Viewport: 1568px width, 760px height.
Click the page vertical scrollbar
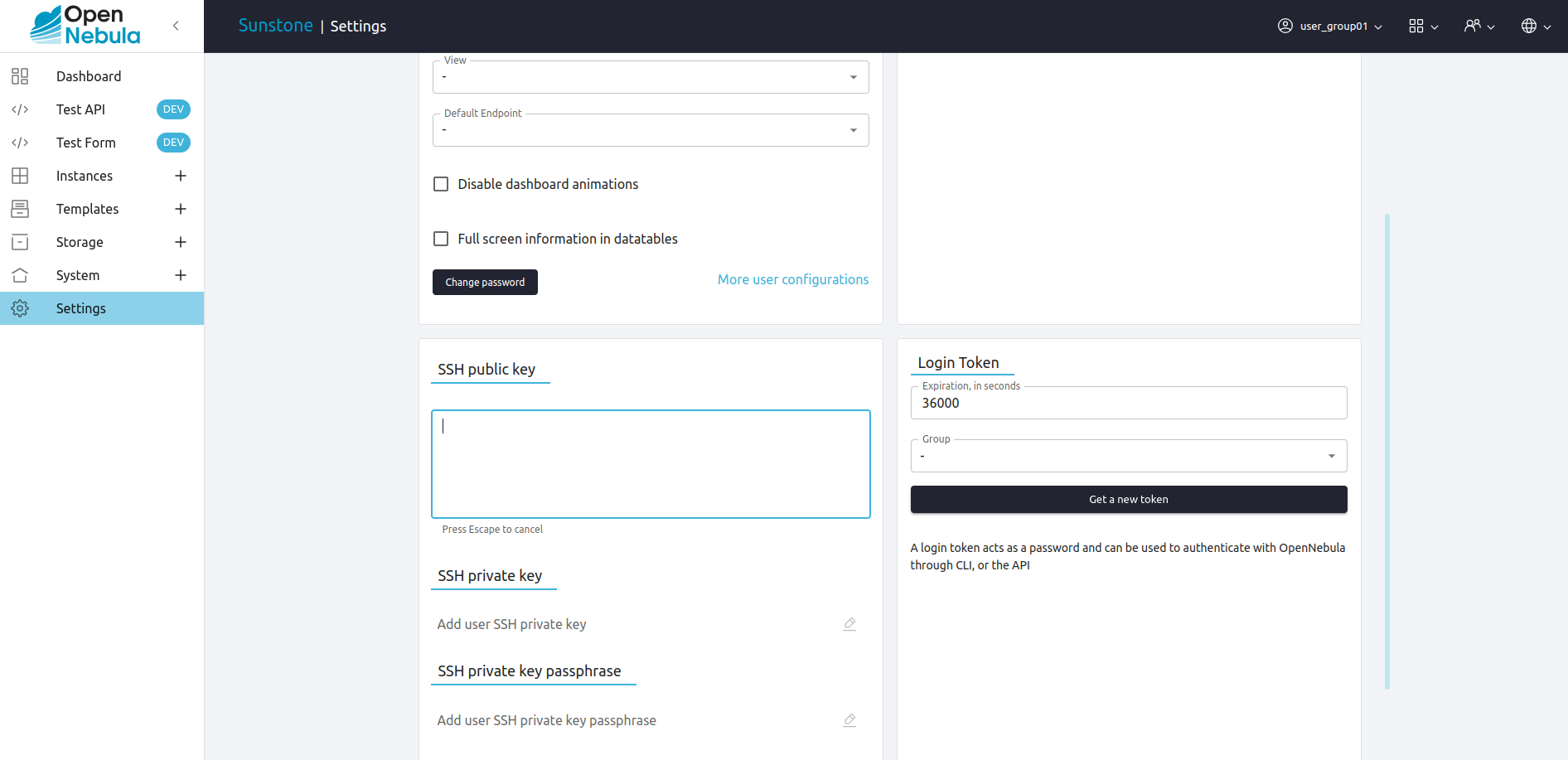1387,452
